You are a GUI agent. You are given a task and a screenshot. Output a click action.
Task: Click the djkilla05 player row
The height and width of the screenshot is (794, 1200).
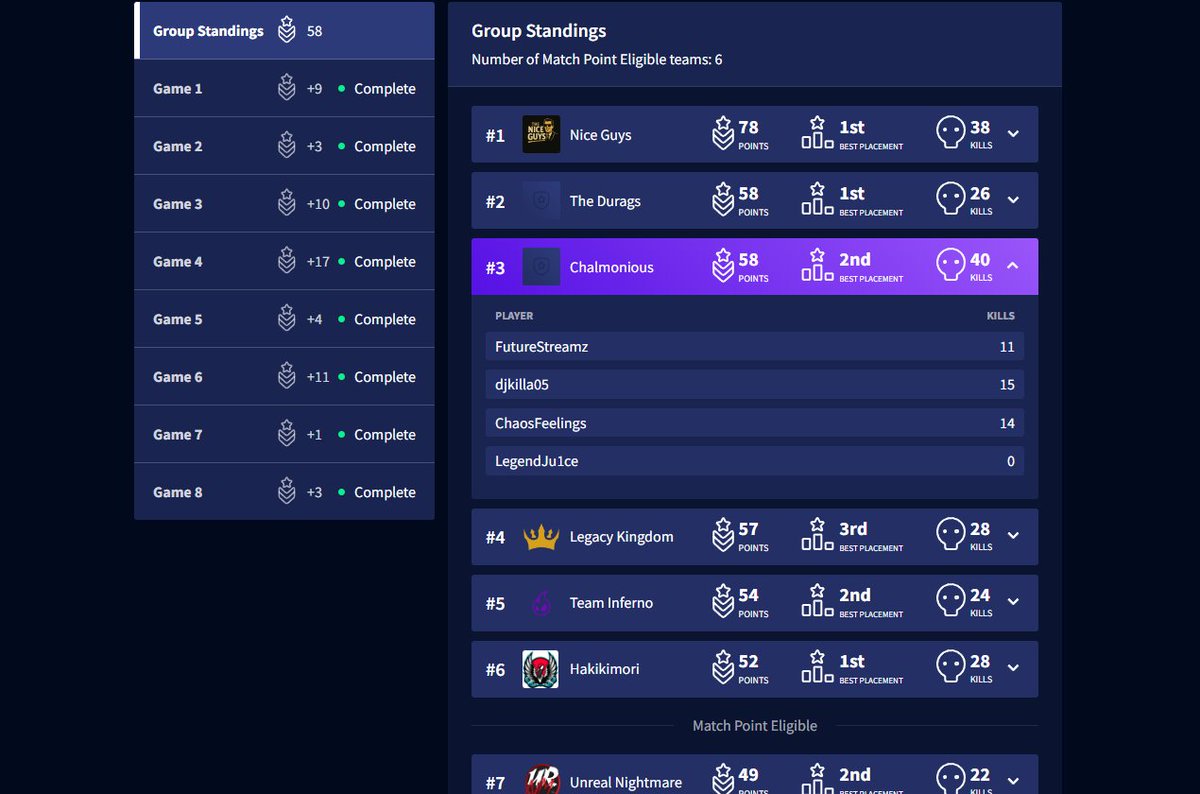pyautogui.click(x=755, y=385)
